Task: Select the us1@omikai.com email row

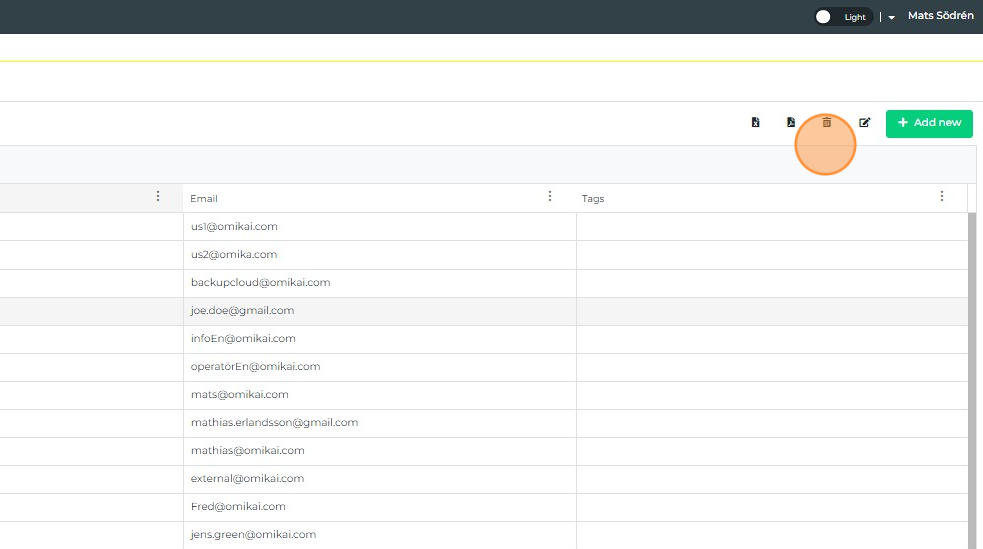Action: 234,227
